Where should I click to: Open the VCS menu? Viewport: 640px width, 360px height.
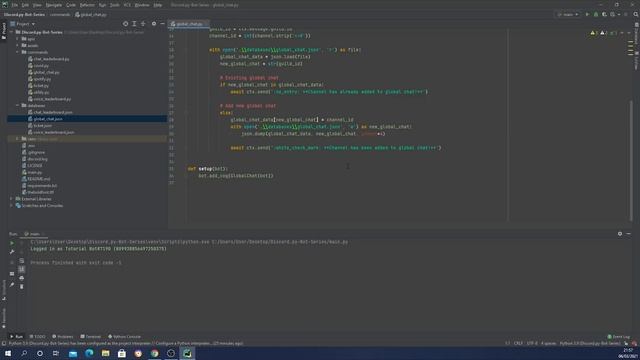(x=127, y=5)
